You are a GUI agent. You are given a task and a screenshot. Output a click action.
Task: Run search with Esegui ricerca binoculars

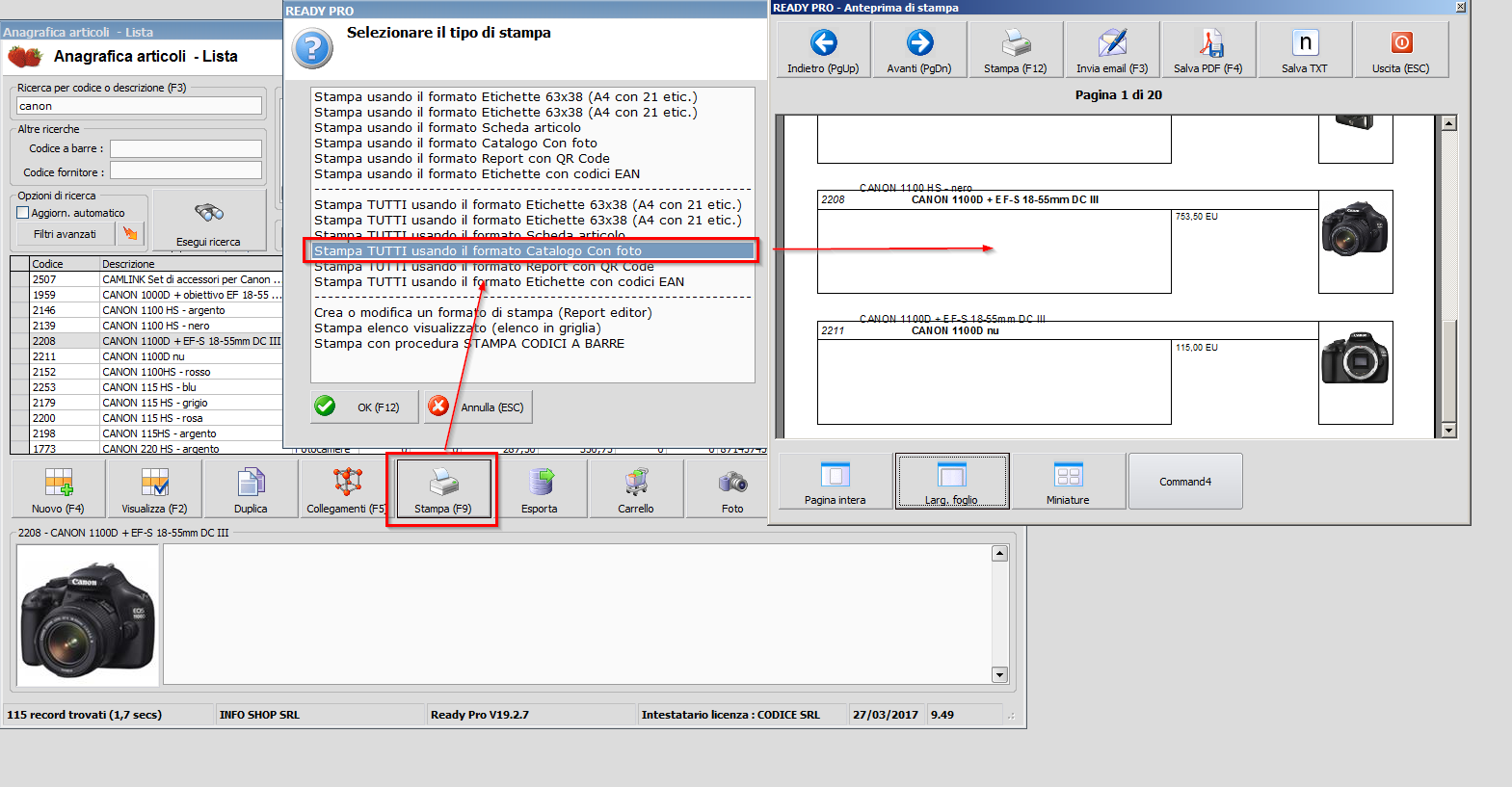point(209,220)
